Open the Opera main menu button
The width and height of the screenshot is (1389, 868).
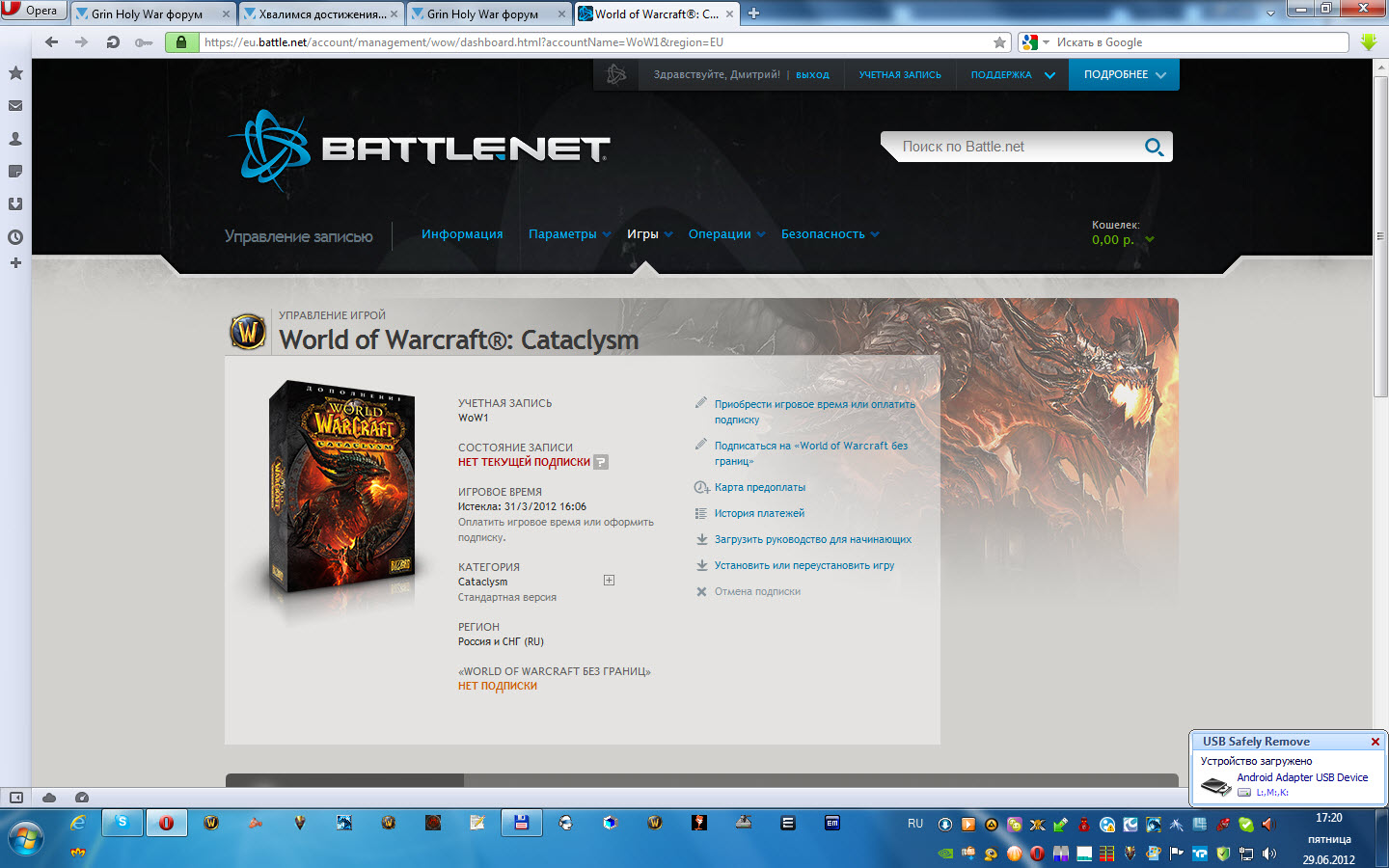click(34, 11)
